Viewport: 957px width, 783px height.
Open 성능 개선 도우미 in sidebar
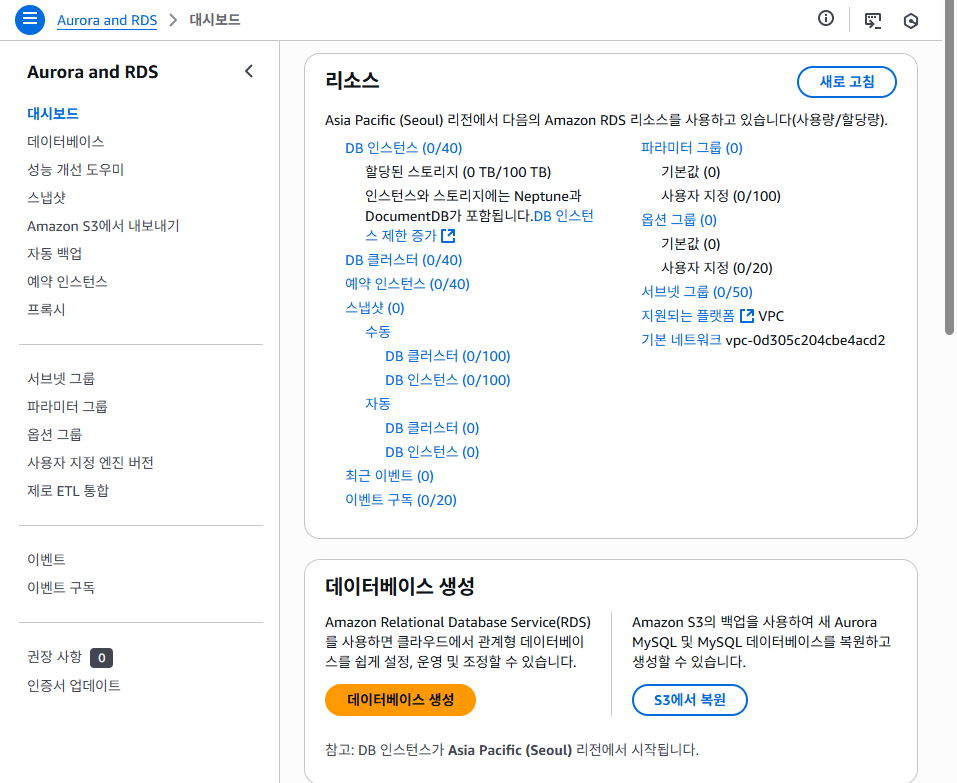(x=75, y=170)
